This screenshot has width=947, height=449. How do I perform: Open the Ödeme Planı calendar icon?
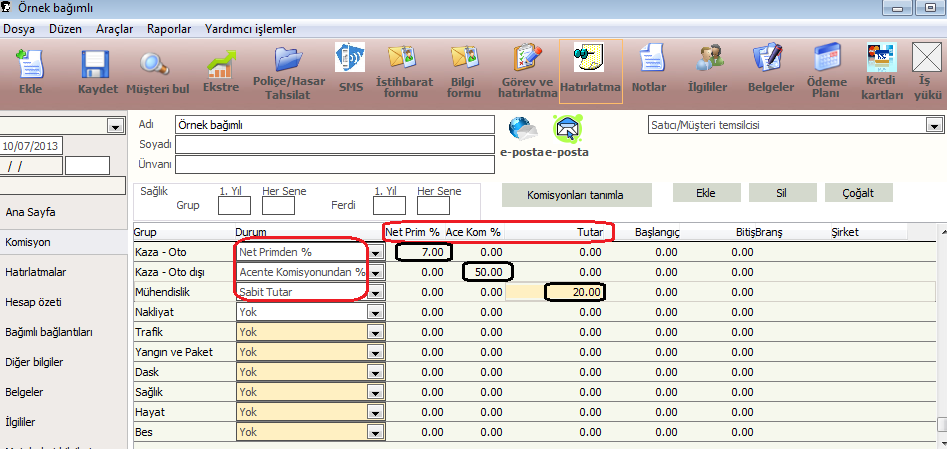(x=826, y=70)
